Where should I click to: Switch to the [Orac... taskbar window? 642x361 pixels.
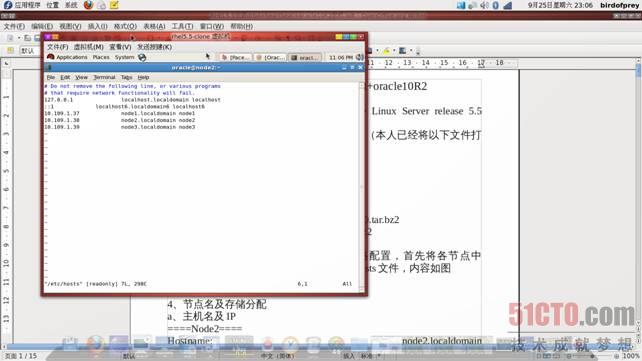tap(270, 58)
